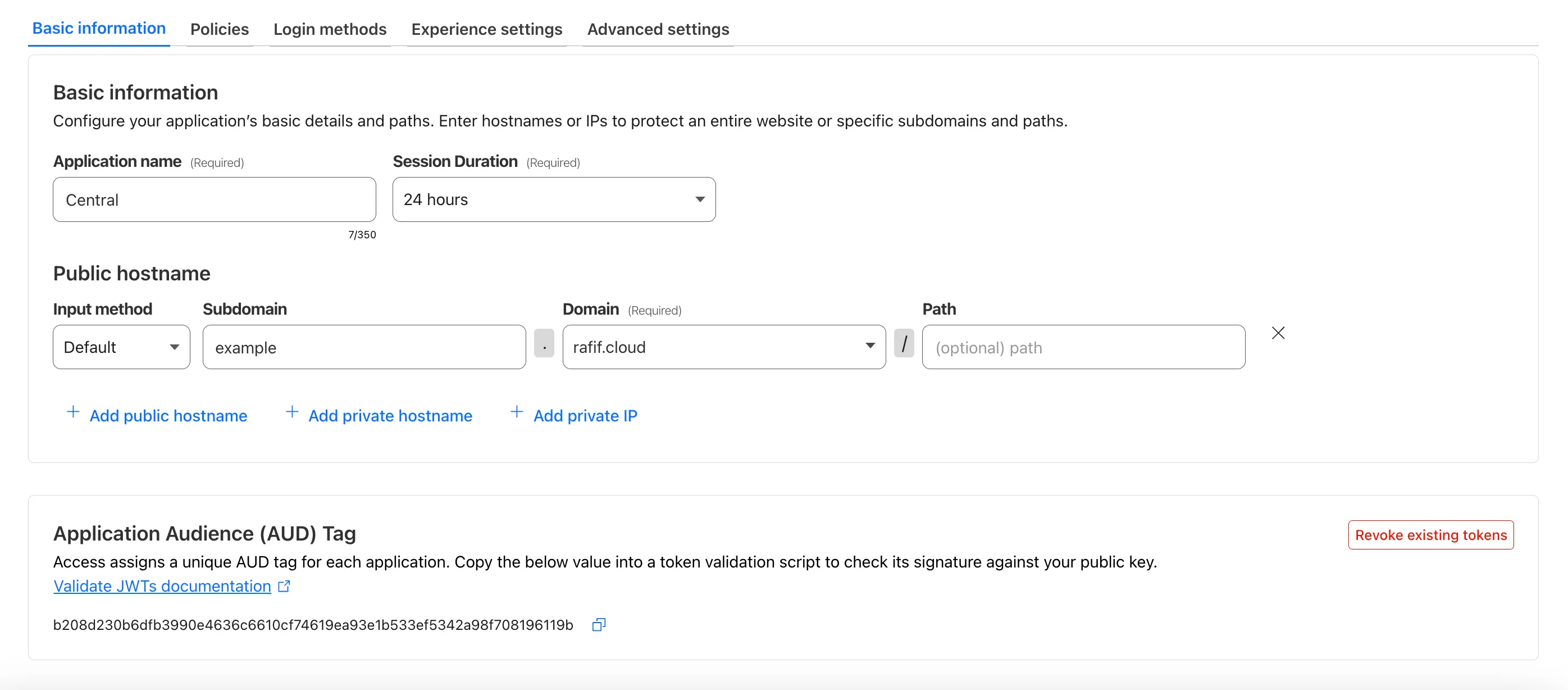Copy the AUD tag value
Viewport: 1568px width, 690px height.
[x=598, y=624]
